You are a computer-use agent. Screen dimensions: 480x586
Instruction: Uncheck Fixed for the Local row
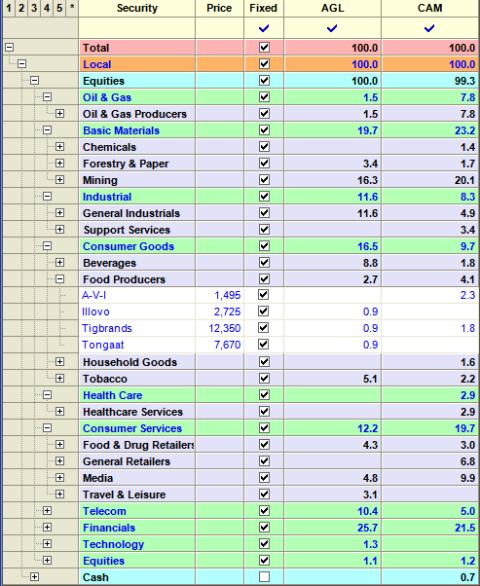(x=264, y=64)
